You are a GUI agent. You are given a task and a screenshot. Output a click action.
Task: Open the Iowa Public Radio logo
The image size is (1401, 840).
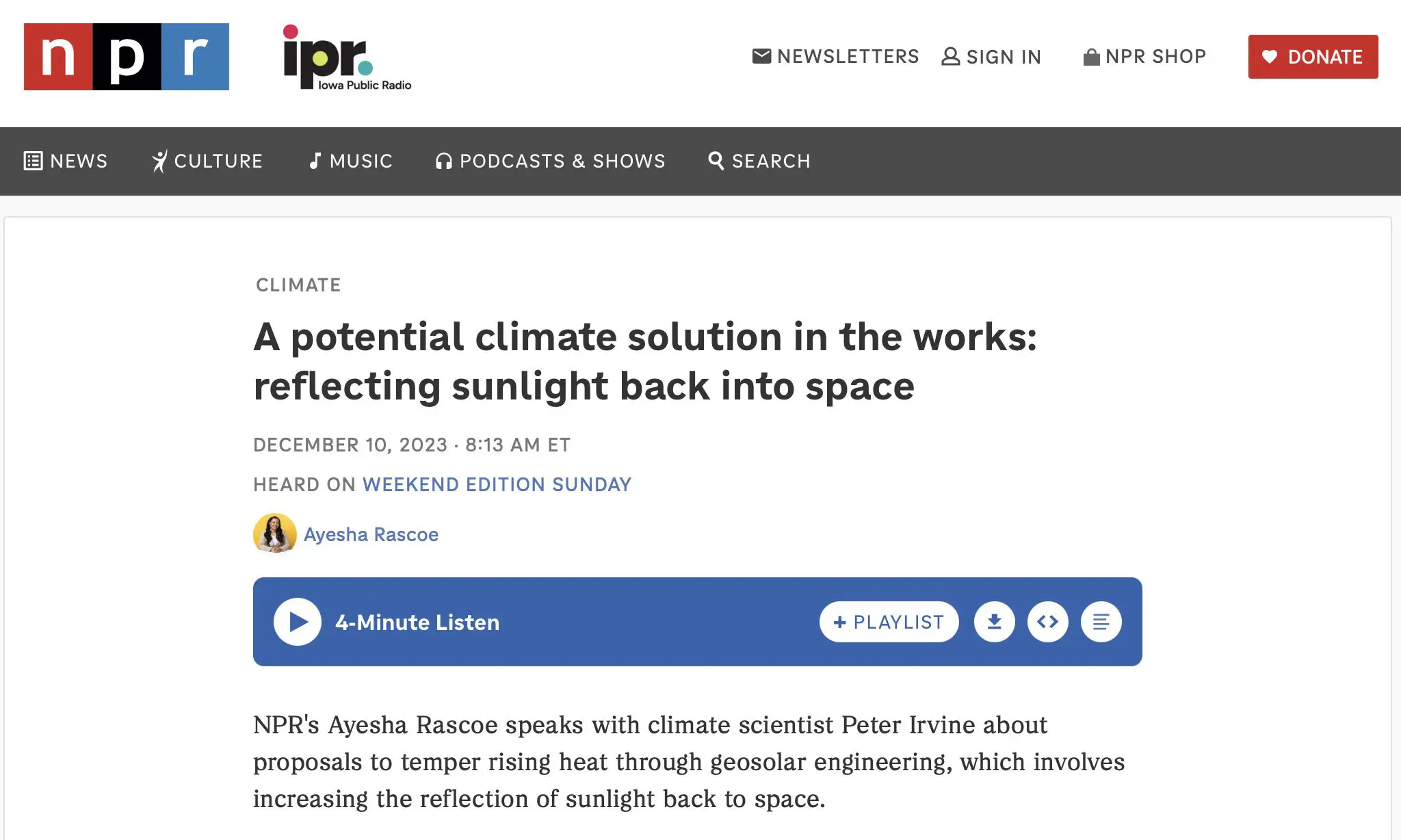point(347,57)
